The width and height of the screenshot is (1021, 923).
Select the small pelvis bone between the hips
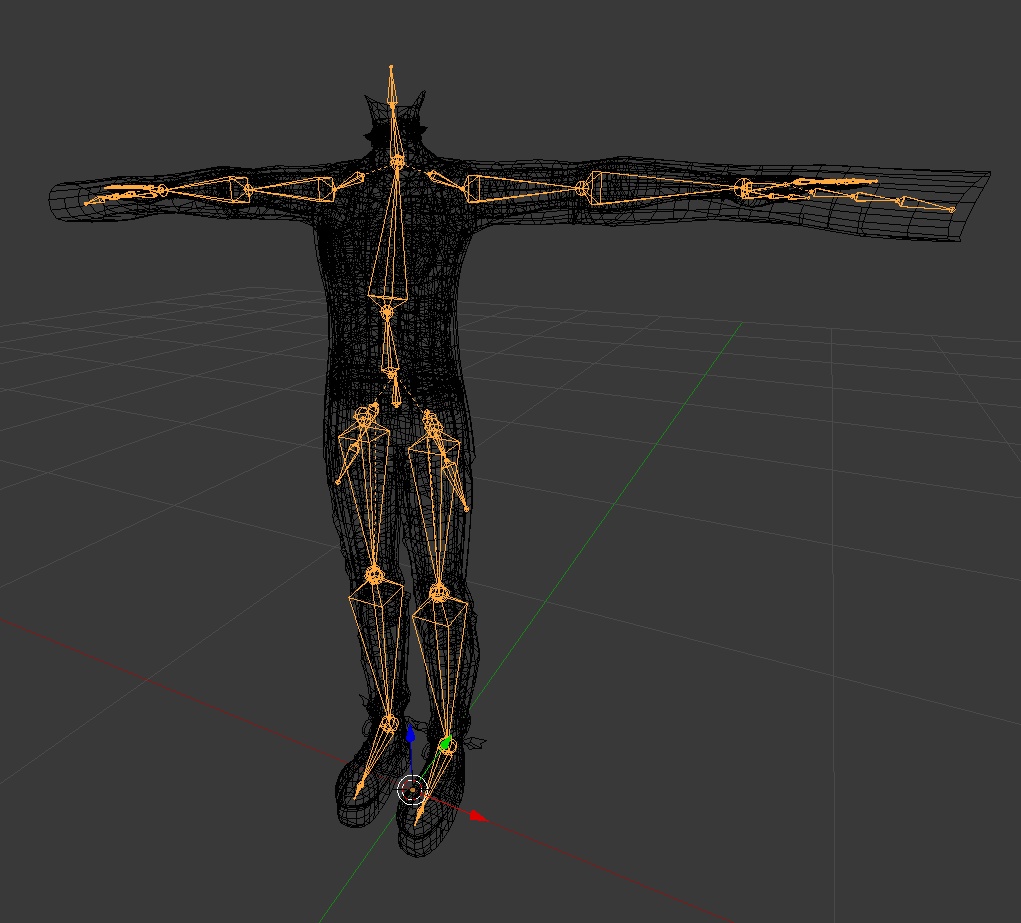click(x=395, y=391)
